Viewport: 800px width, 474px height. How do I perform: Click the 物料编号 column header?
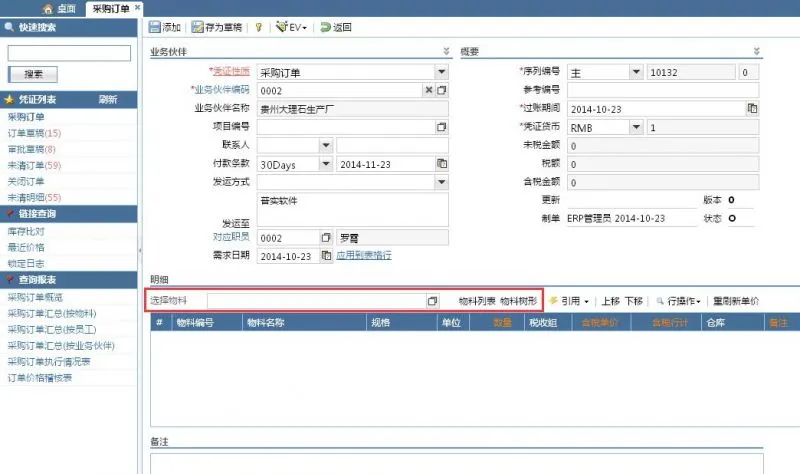click(207, 322)
